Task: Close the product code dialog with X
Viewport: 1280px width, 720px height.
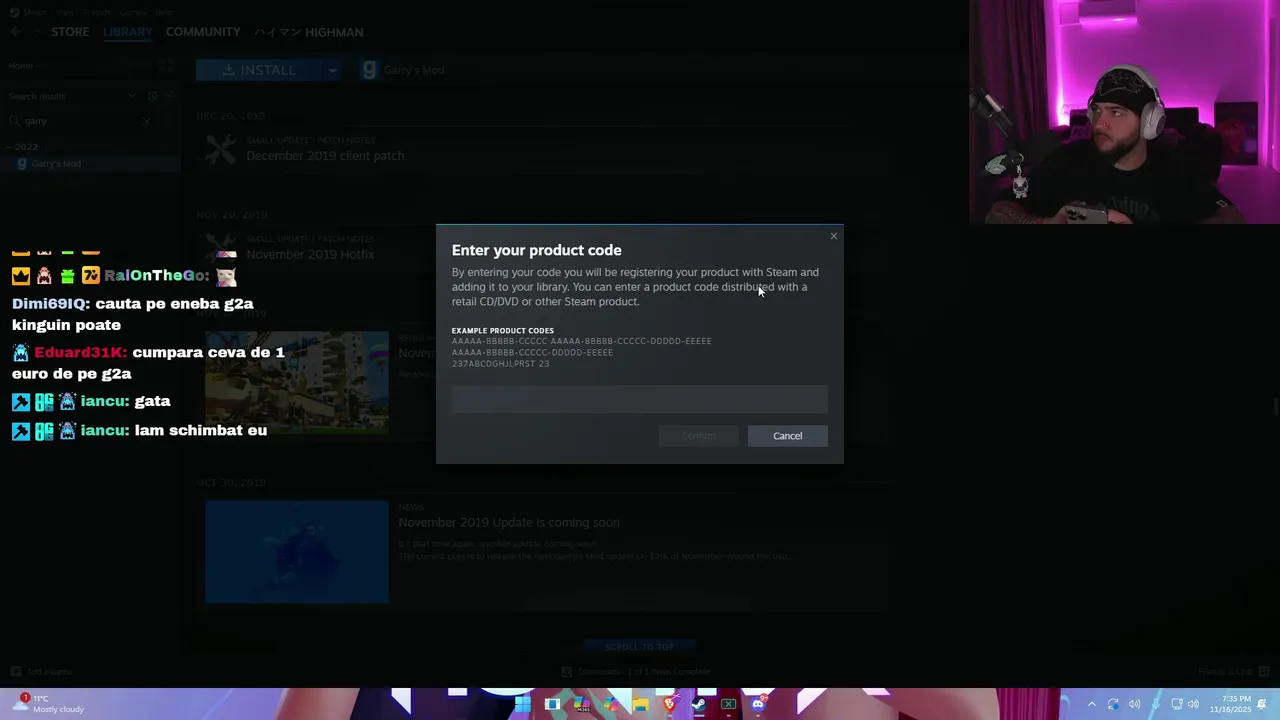Action: [833, 236]
